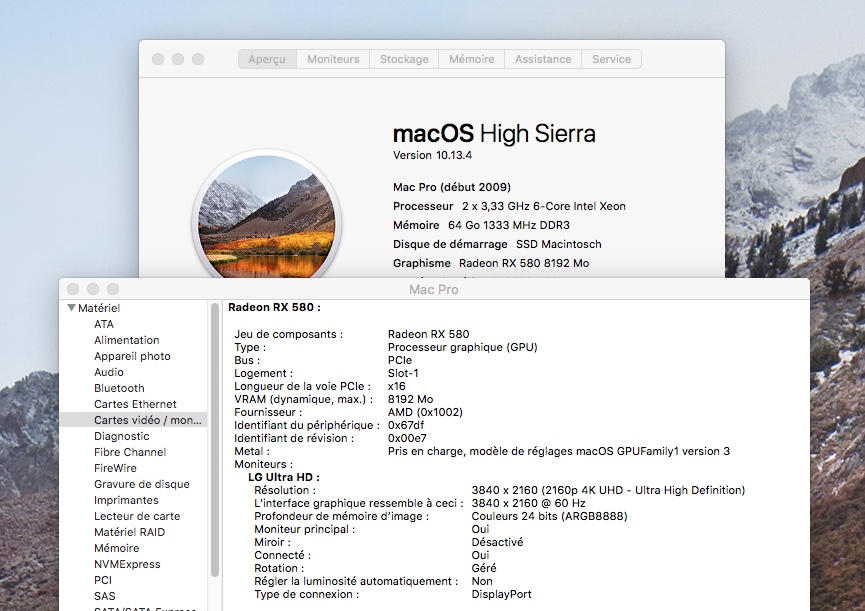This screenshot has width=865, height=611.
Task: Open Appareil photo in sidebar
Action: coord(132,356)
